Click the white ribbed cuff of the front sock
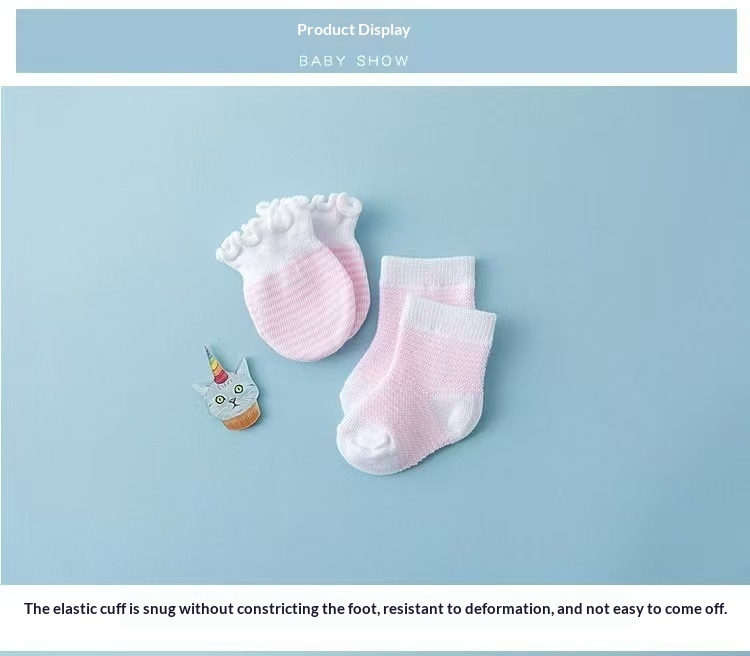Viewport: 750px width, 656px height. point(448,317)
